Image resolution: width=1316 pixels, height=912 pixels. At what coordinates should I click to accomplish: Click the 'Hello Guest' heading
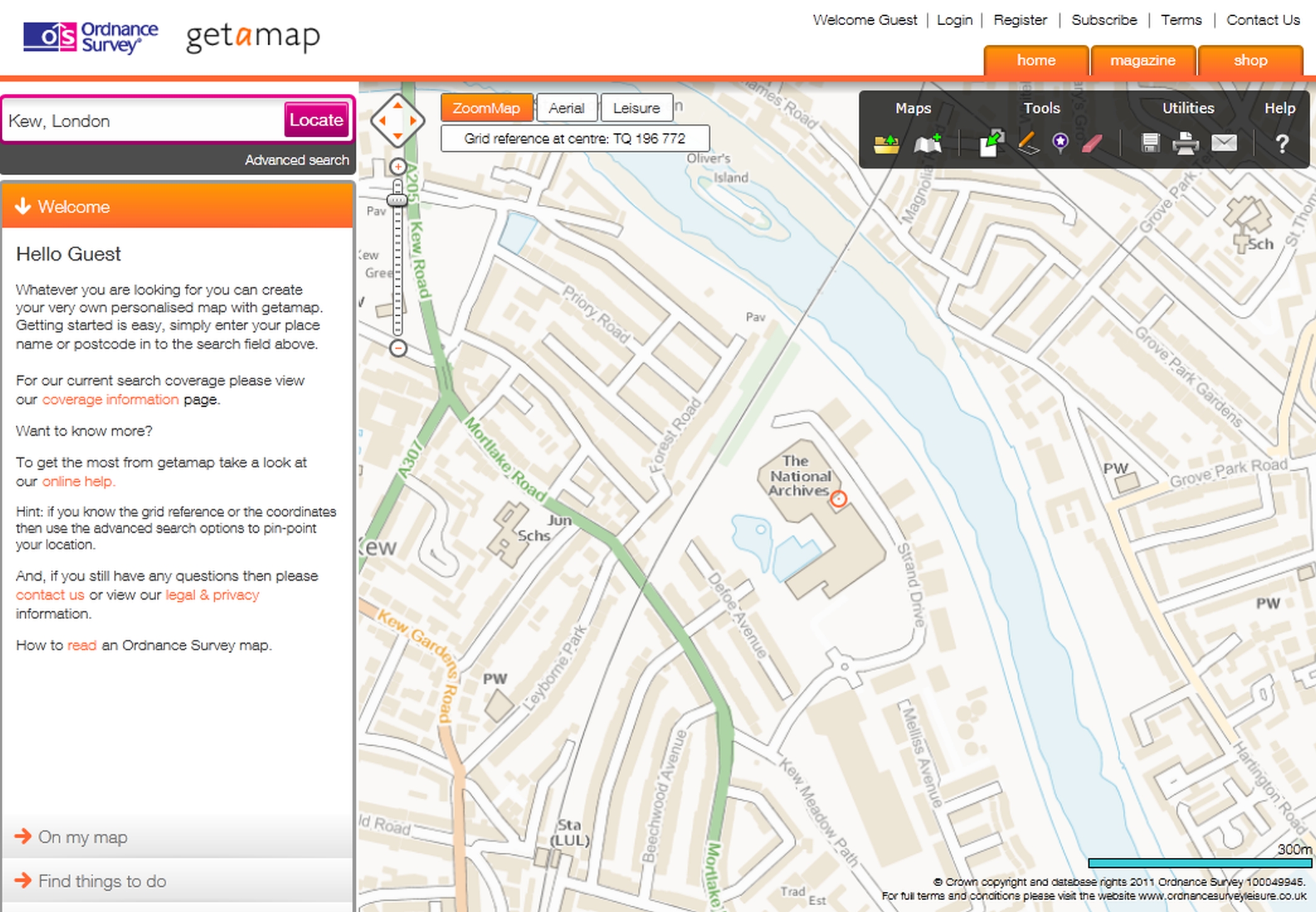[68, 254]
